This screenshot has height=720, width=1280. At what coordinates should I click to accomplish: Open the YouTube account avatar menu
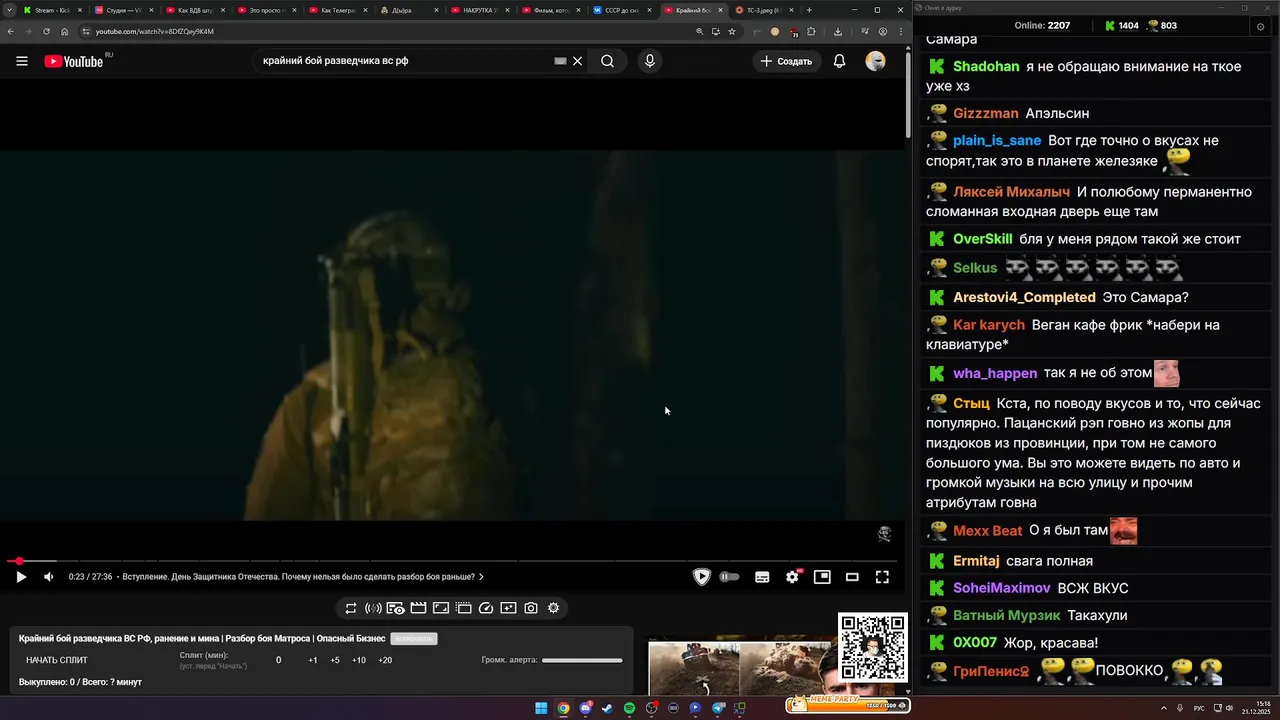point(875,61)
